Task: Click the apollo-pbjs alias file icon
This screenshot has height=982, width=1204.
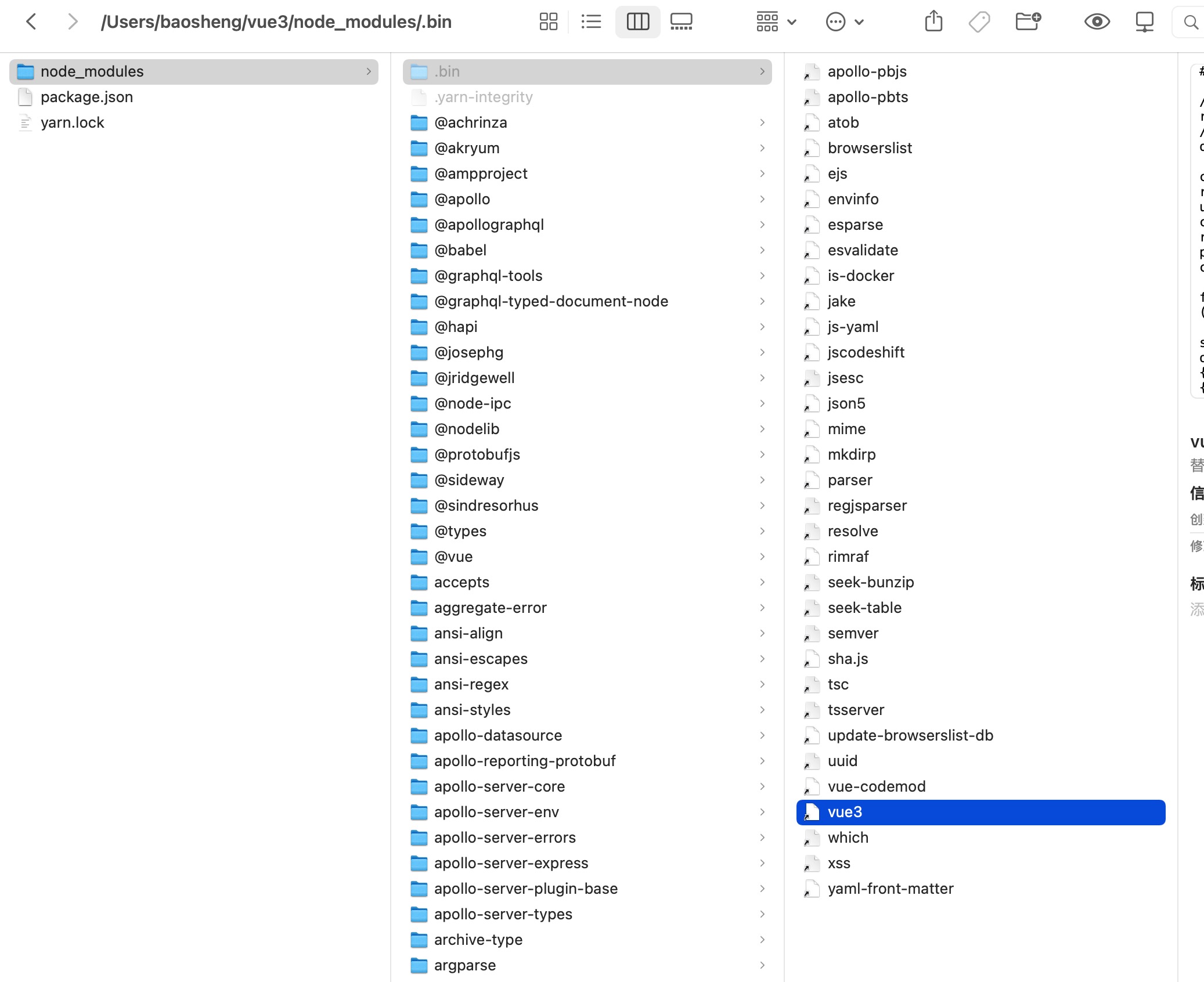Action: pos(812,71)
